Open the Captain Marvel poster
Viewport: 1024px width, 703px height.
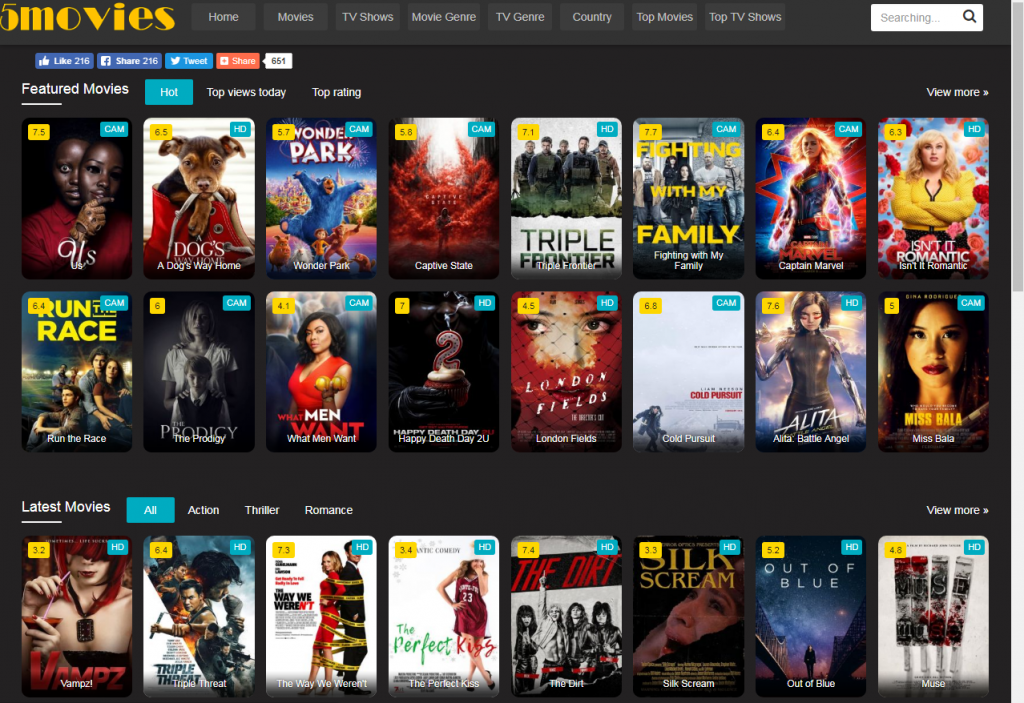point(811,198)
